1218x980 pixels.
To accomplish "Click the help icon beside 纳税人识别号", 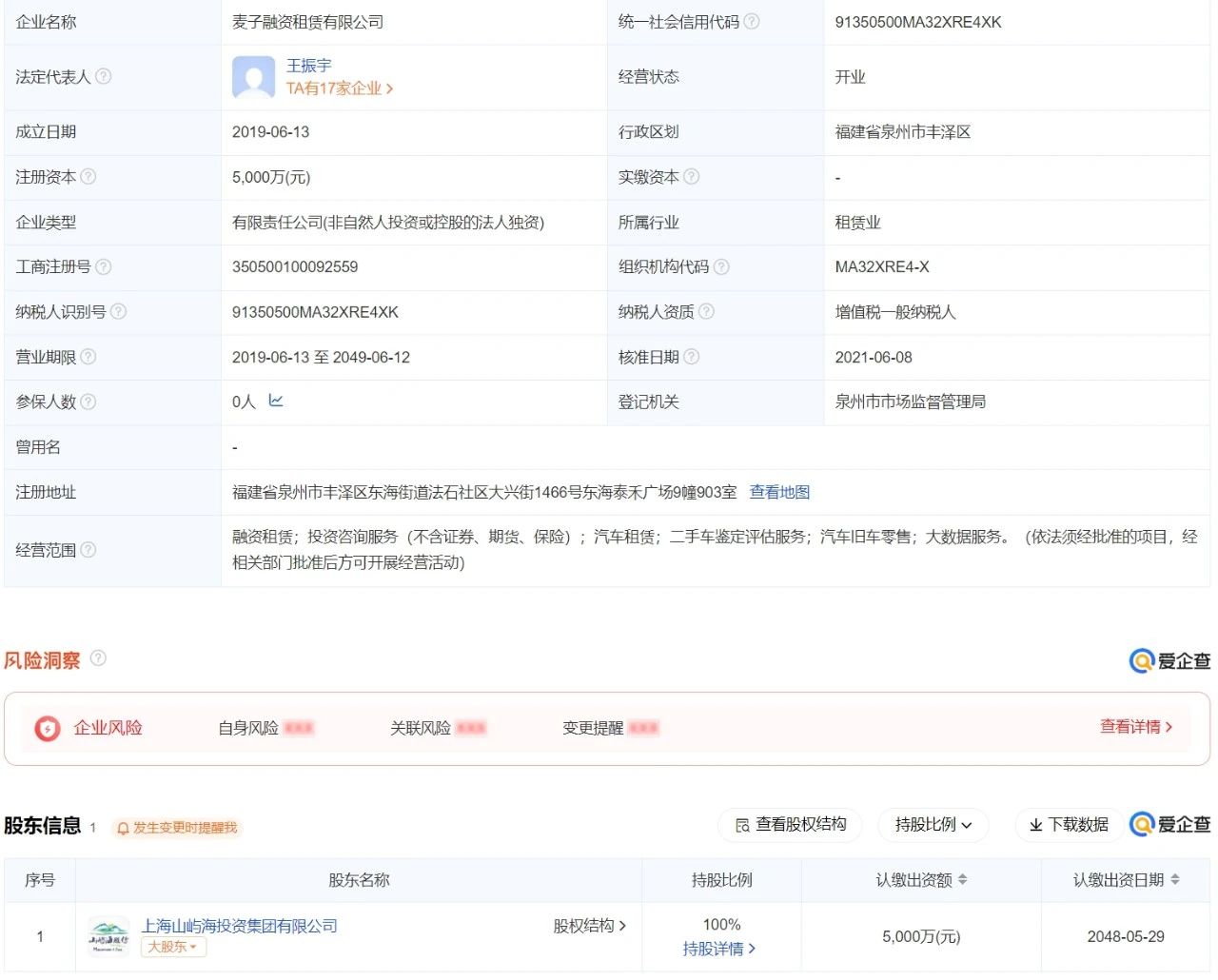I will pyautogui.click(x=118, y=311).
